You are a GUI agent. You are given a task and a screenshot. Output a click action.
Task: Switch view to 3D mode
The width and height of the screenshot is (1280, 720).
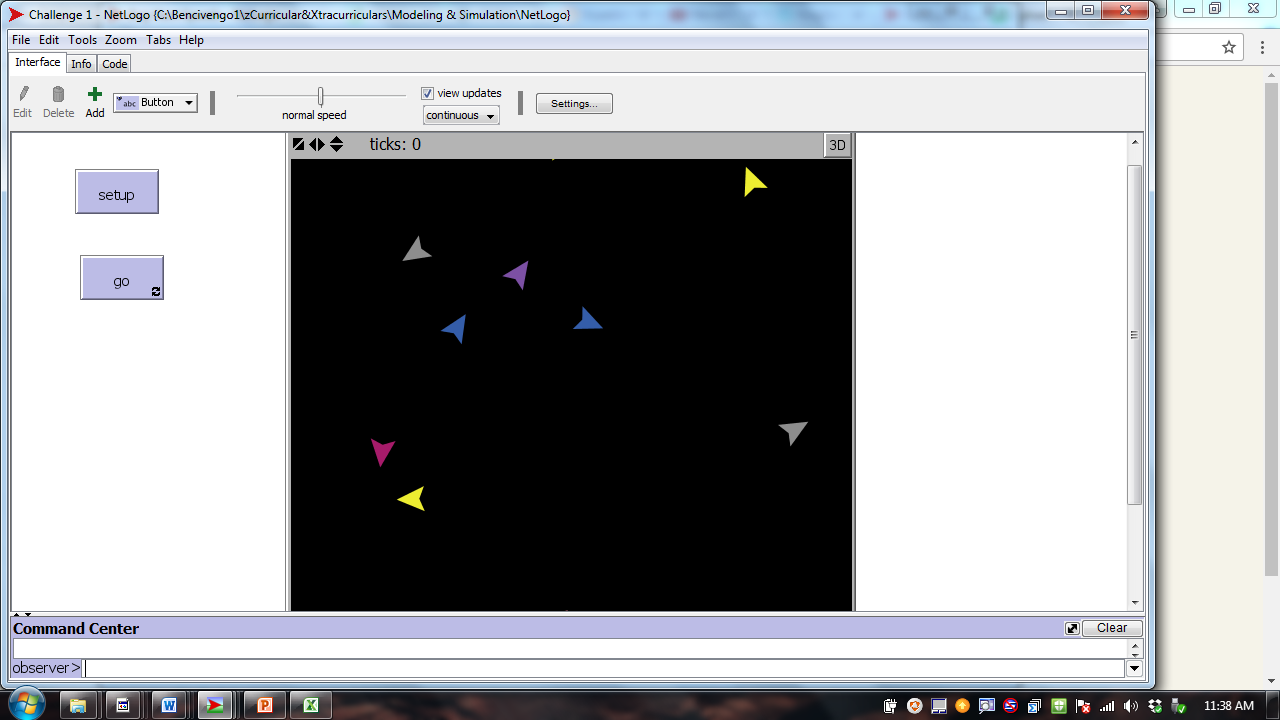(837, 144)
